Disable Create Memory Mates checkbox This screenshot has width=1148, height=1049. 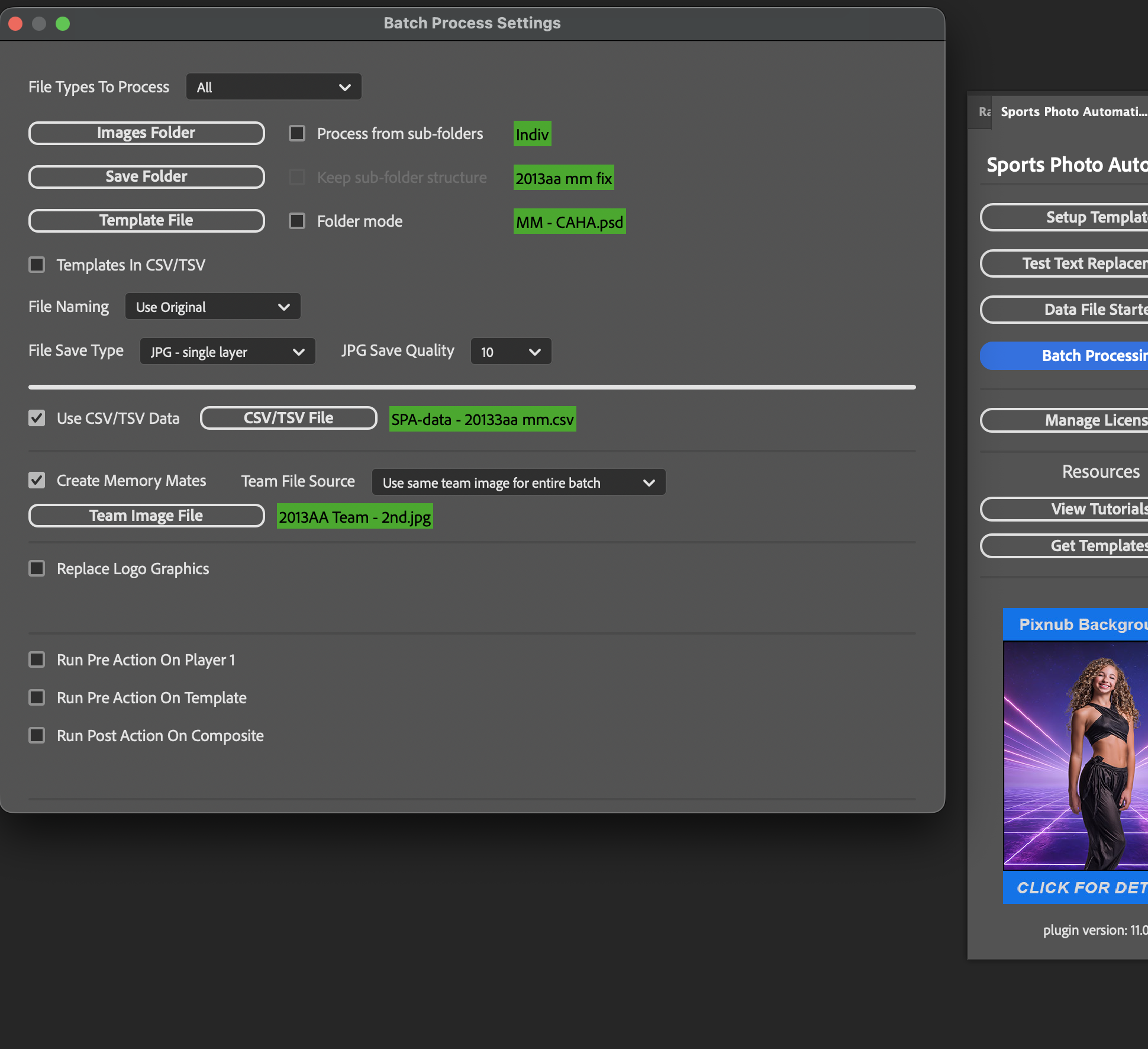click(x=37, y=480)
